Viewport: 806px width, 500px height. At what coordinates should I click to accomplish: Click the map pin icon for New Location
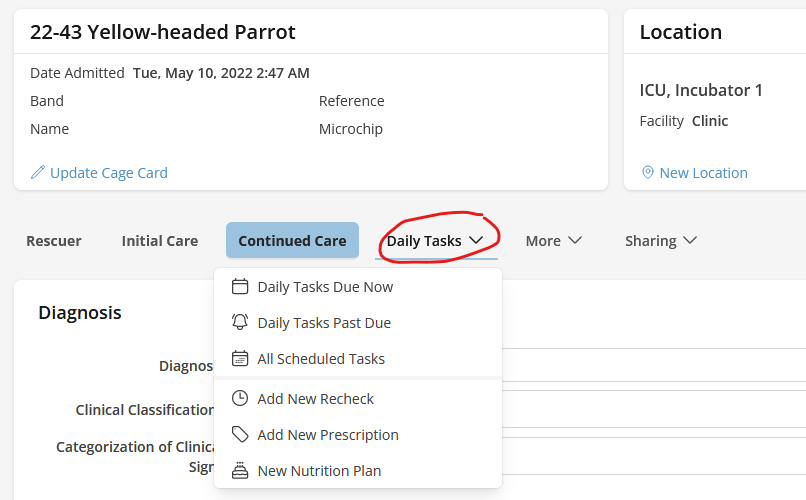(x=648, y=173)
